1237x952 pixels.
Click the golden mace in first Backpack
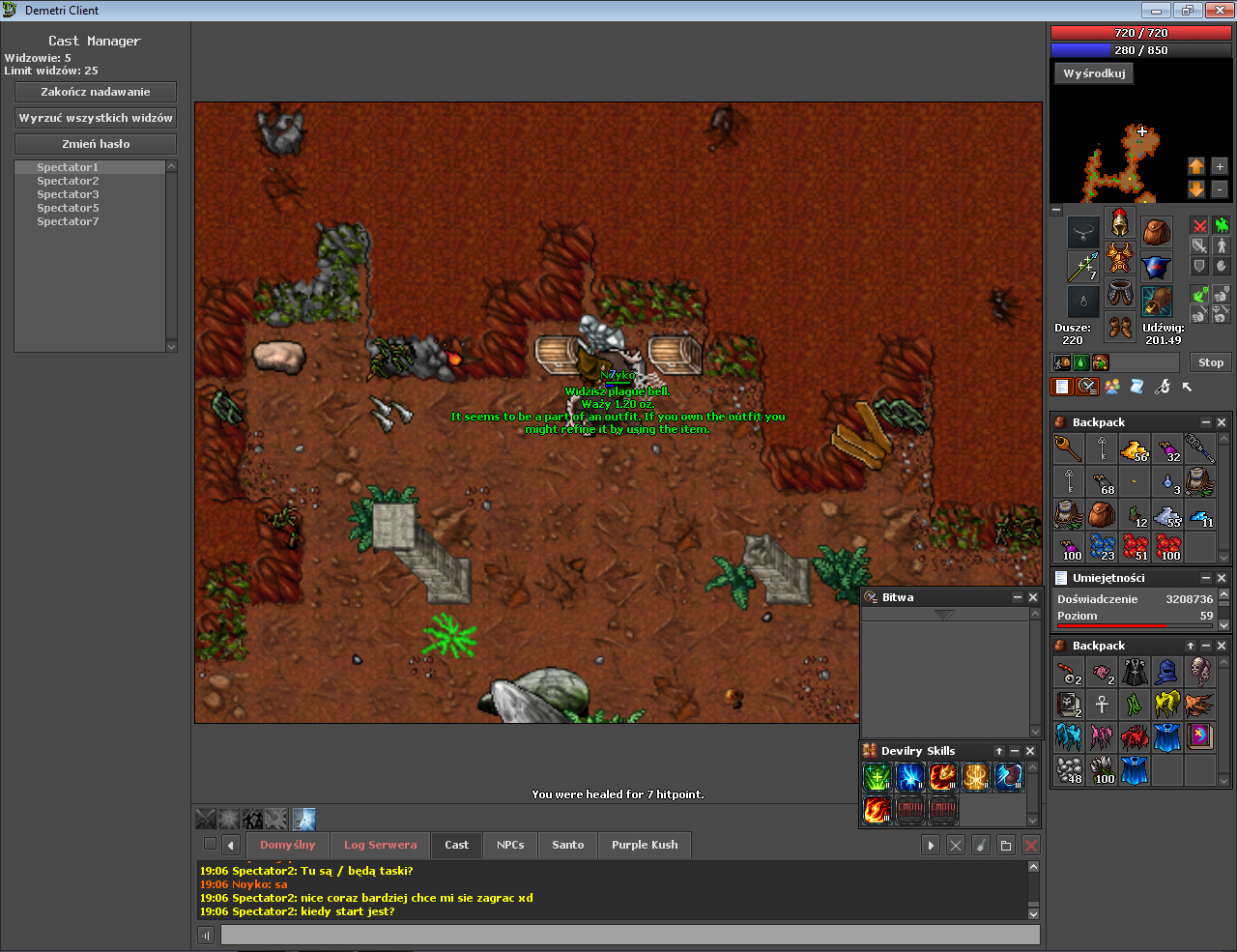point(1068,449)
